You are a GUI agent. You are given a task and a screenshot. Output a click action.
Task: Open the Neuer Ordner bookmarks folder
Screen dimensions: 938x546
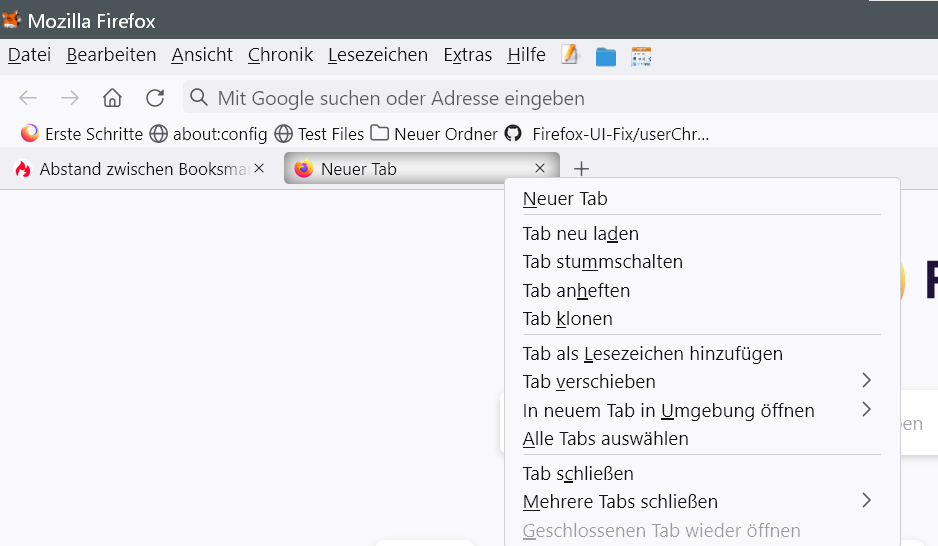coord(434,133)
